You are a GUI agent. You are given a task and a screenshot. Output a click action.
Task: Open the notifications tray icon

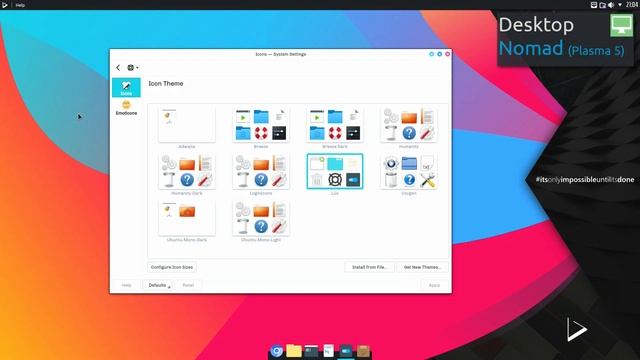(x=594, y=5)
